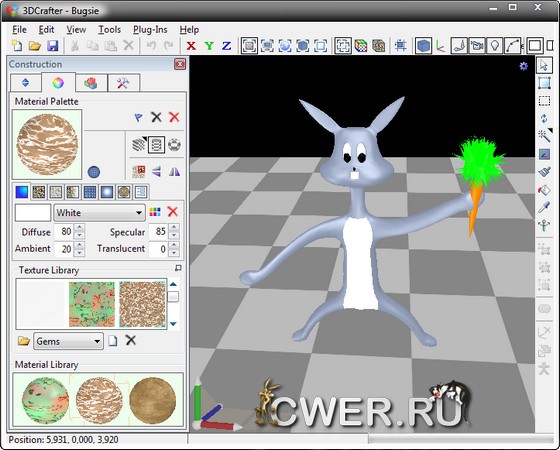Increase the Specular value
The height and width of the screenshot is (450, 560).
pyautogui.click(x=174, y=228)
